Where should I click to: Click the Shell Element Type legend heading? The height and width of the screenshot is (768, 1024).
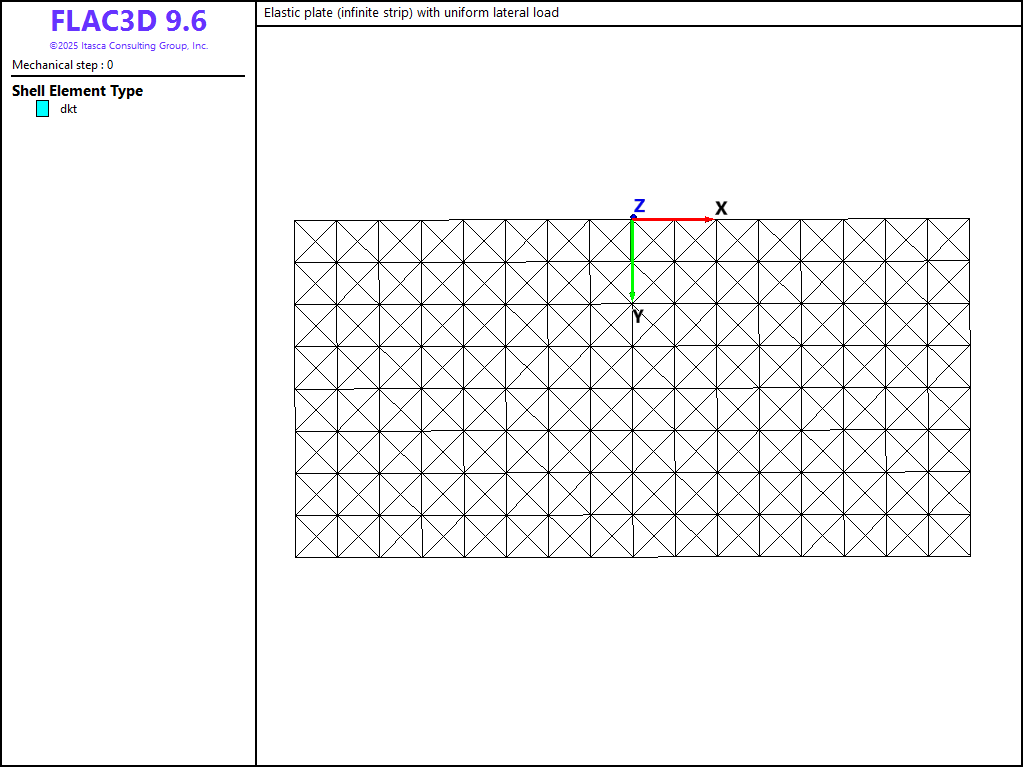click(x=77, y=91)
